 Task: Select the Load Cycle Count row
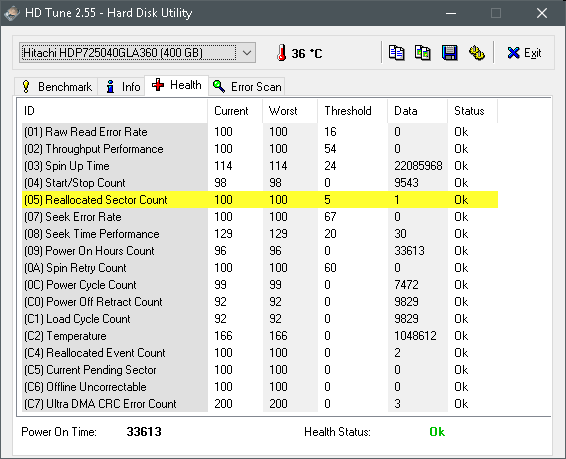point(260,319)
